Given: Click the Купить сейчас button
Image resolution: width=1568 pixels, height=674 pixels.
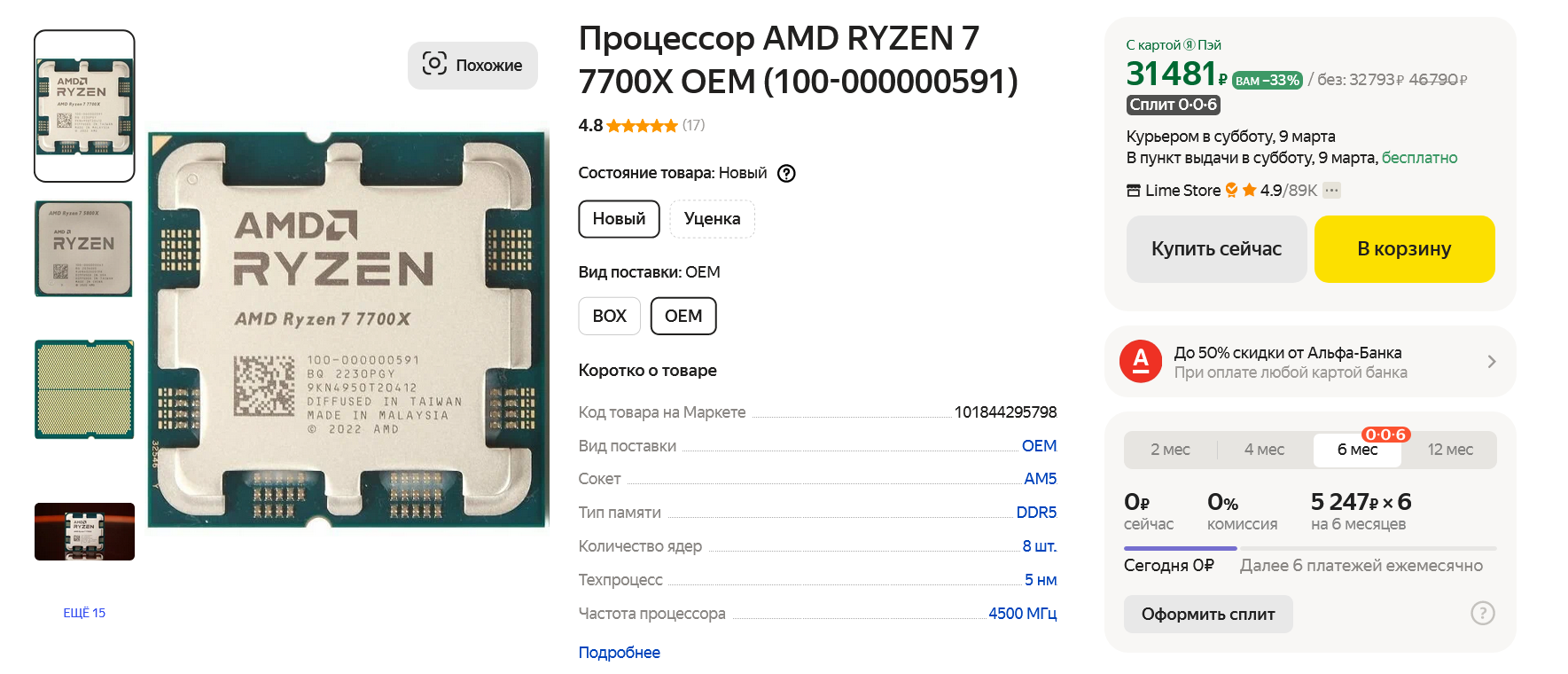Looking at the screenshot, I should click(x=1216, y=249).
